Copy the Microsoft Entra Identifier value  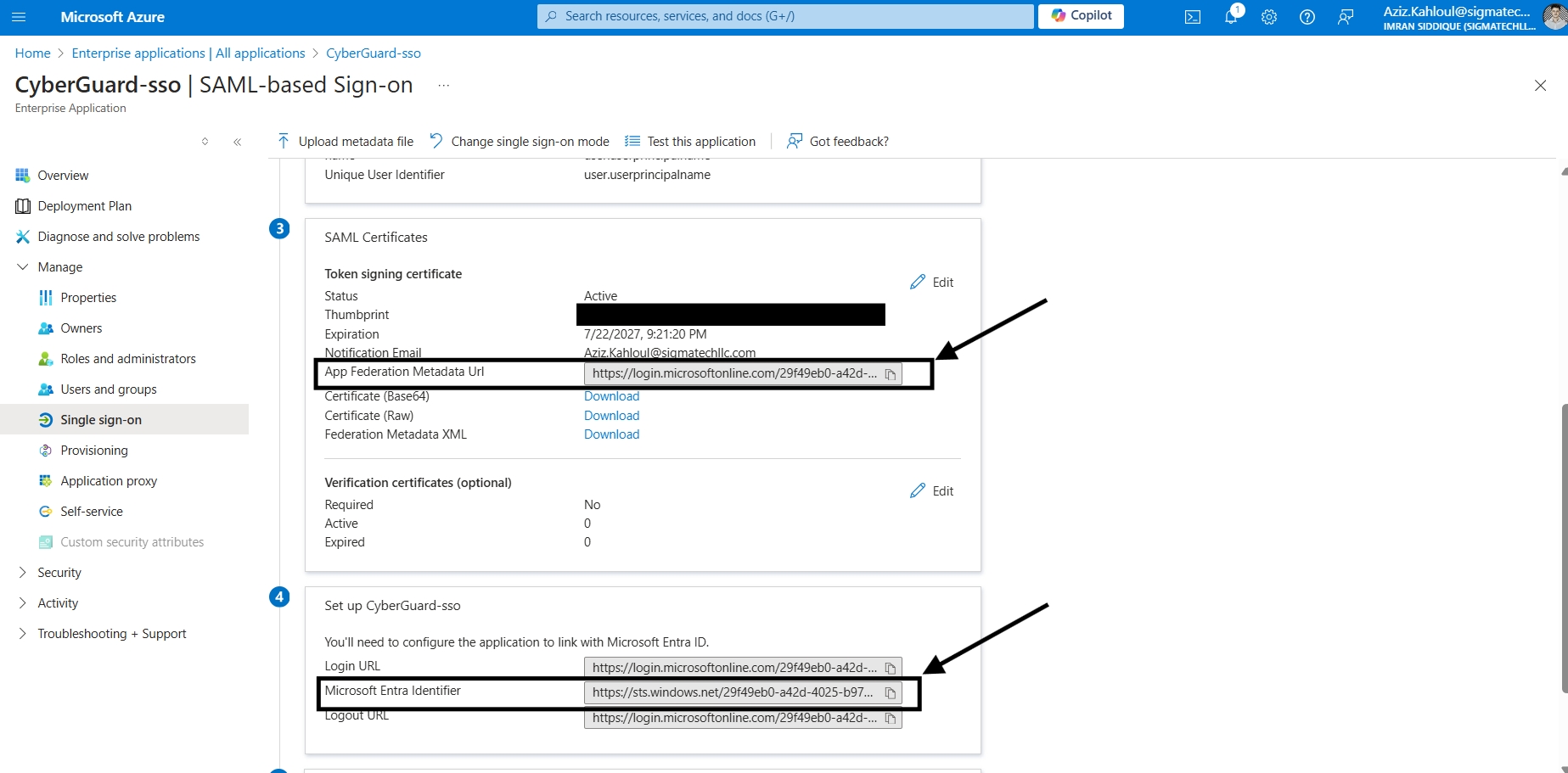tap(890, 693)
